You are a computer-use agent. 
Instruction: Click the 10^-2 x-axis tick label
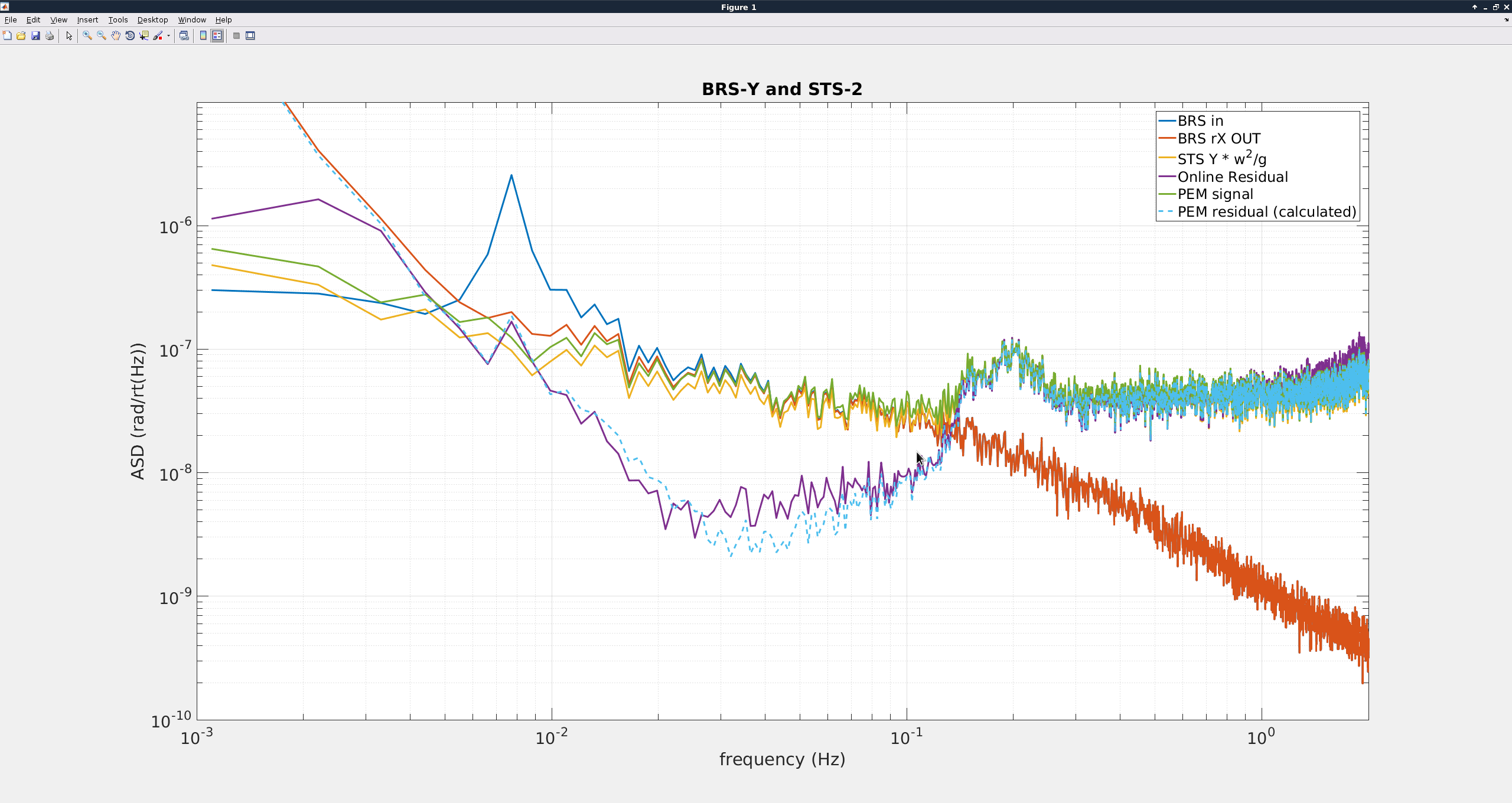[x=552, y=737]
